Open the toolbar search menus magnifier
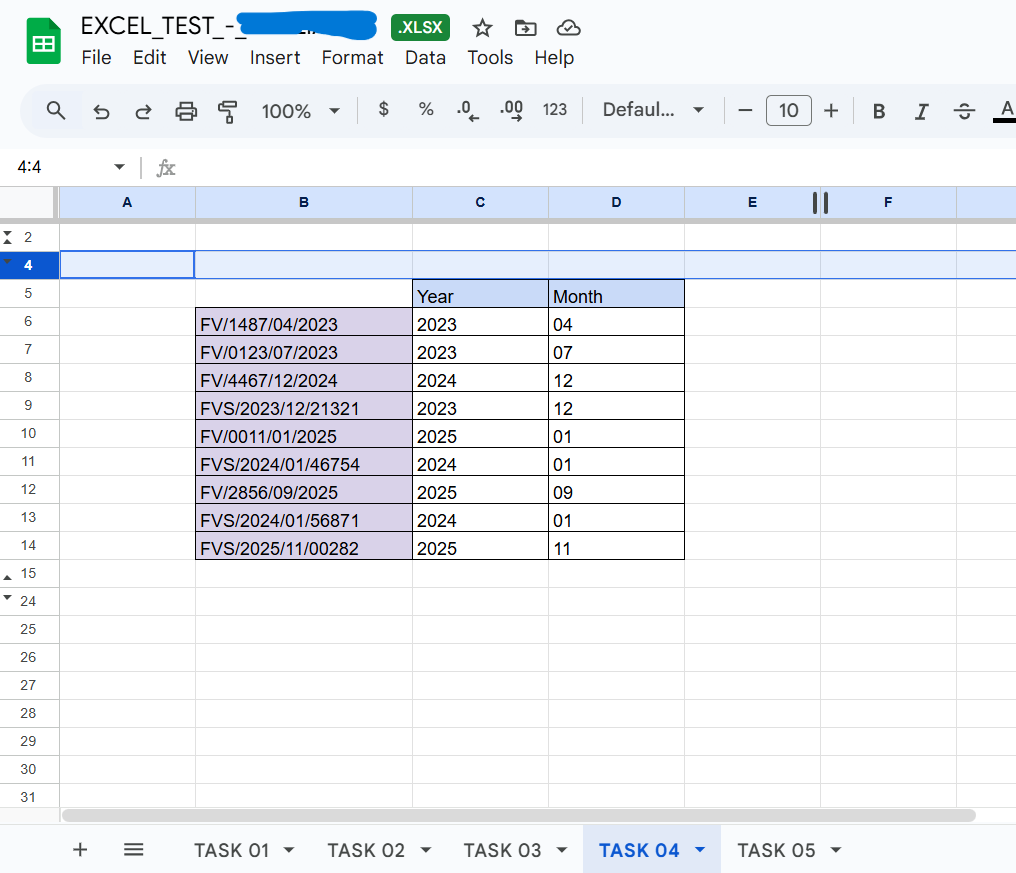The width and height of the screenshot is (1016, 873). (56, 111)
